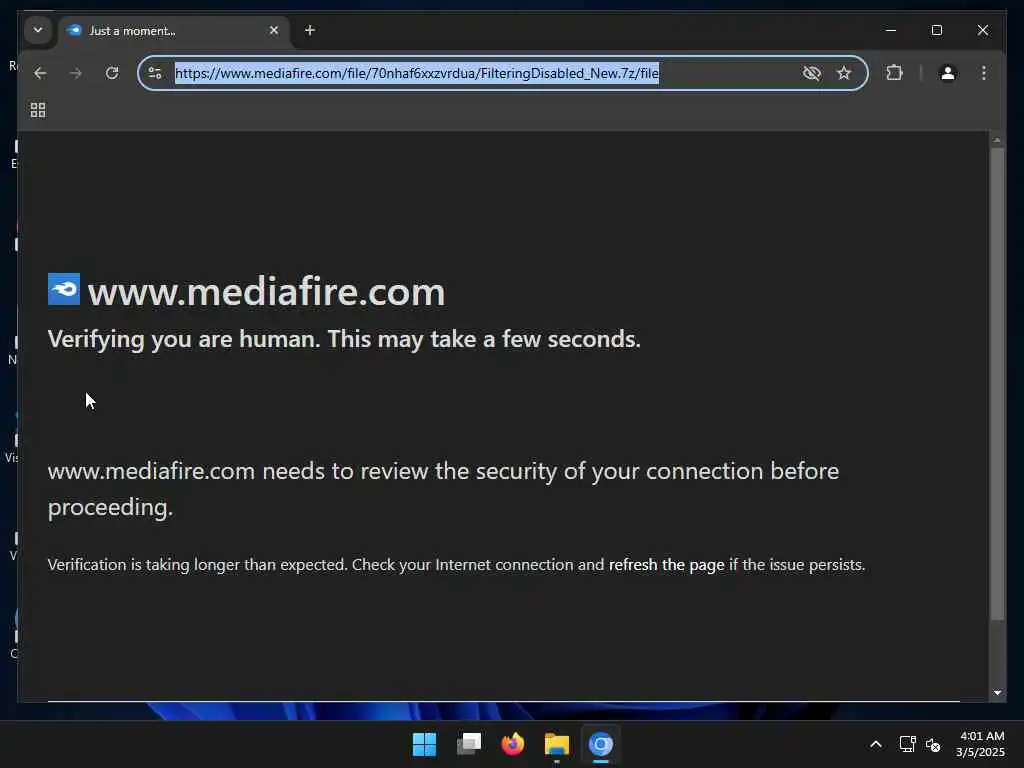View site information in address bar
Screen dimensions: 1024x768
(155, 73)
